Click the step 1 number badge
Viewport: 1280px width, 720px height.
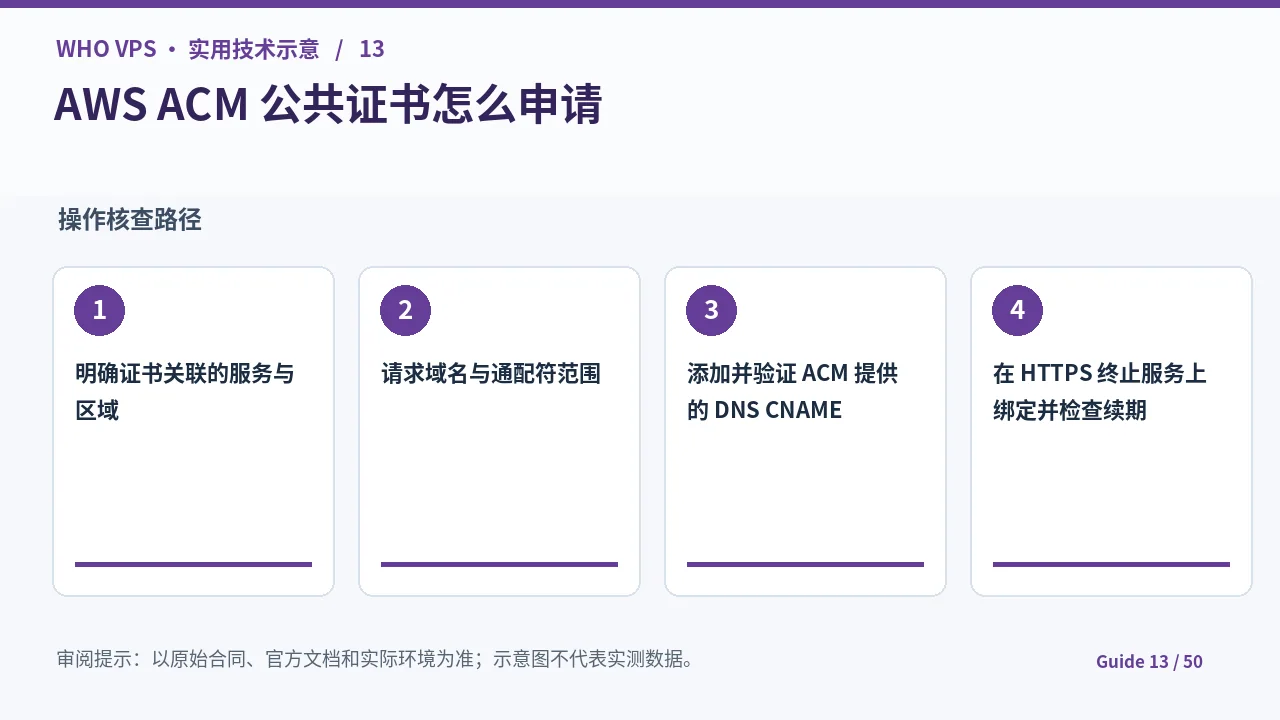click(99, 310)
